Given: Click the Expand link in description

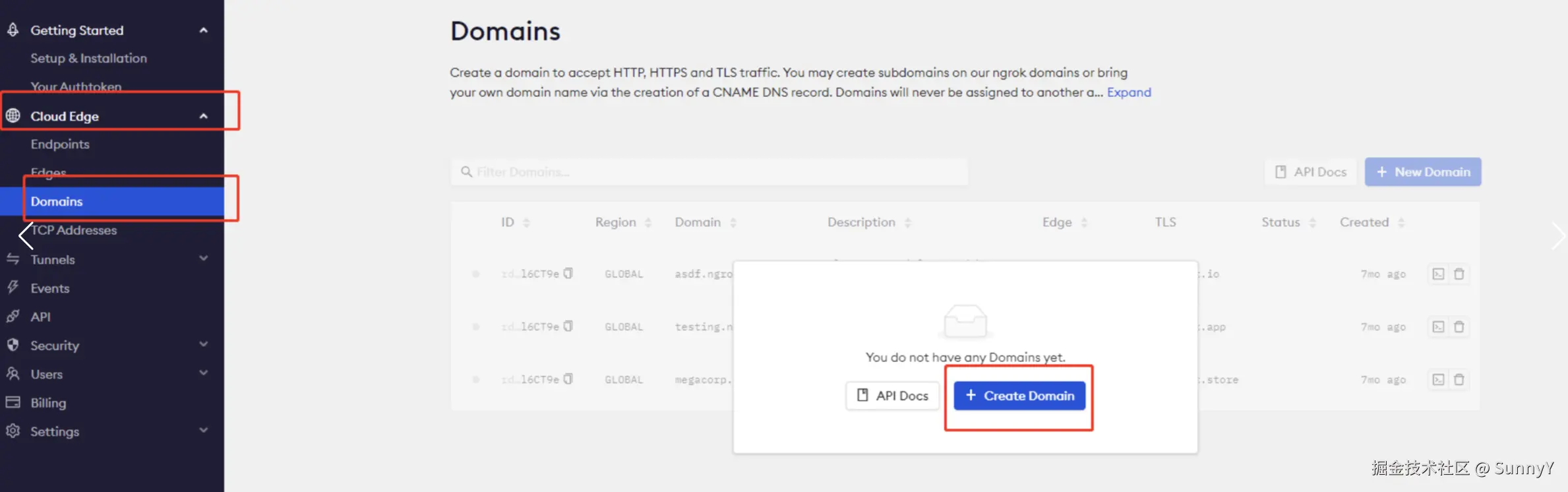Looking at the screenshot, I should tap(1129, 92).
